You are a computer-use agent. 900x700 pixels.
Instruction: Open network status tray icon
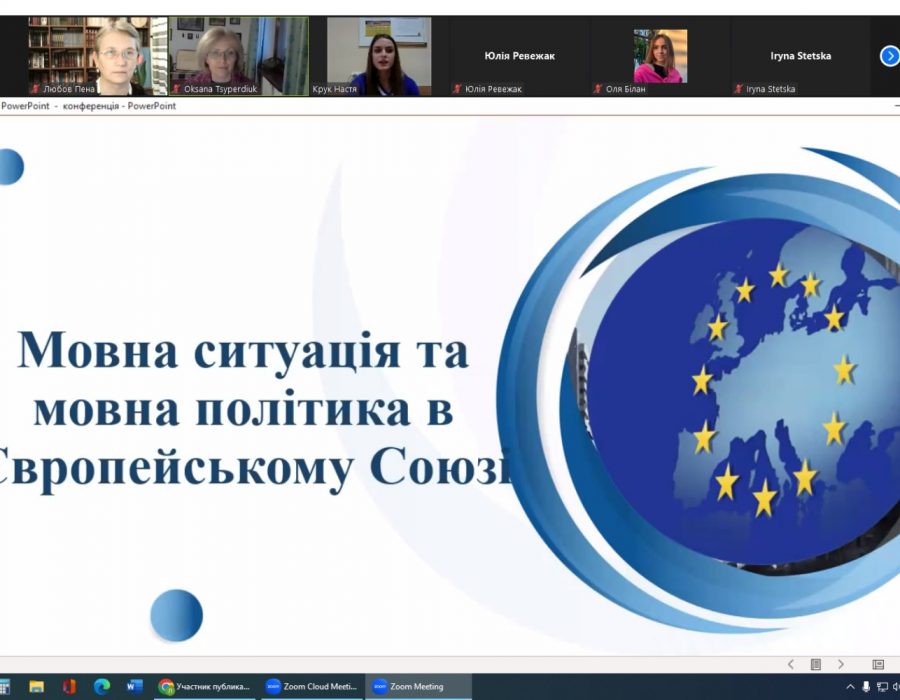[x=882, y=687]
